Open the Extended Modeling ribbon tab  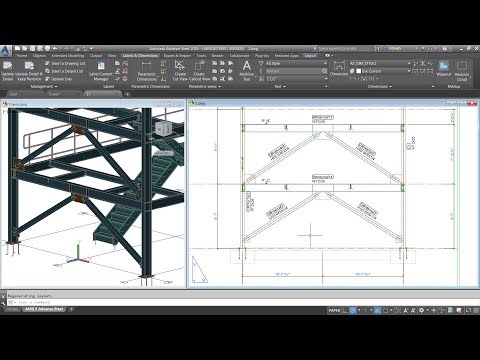coord(68,56)
